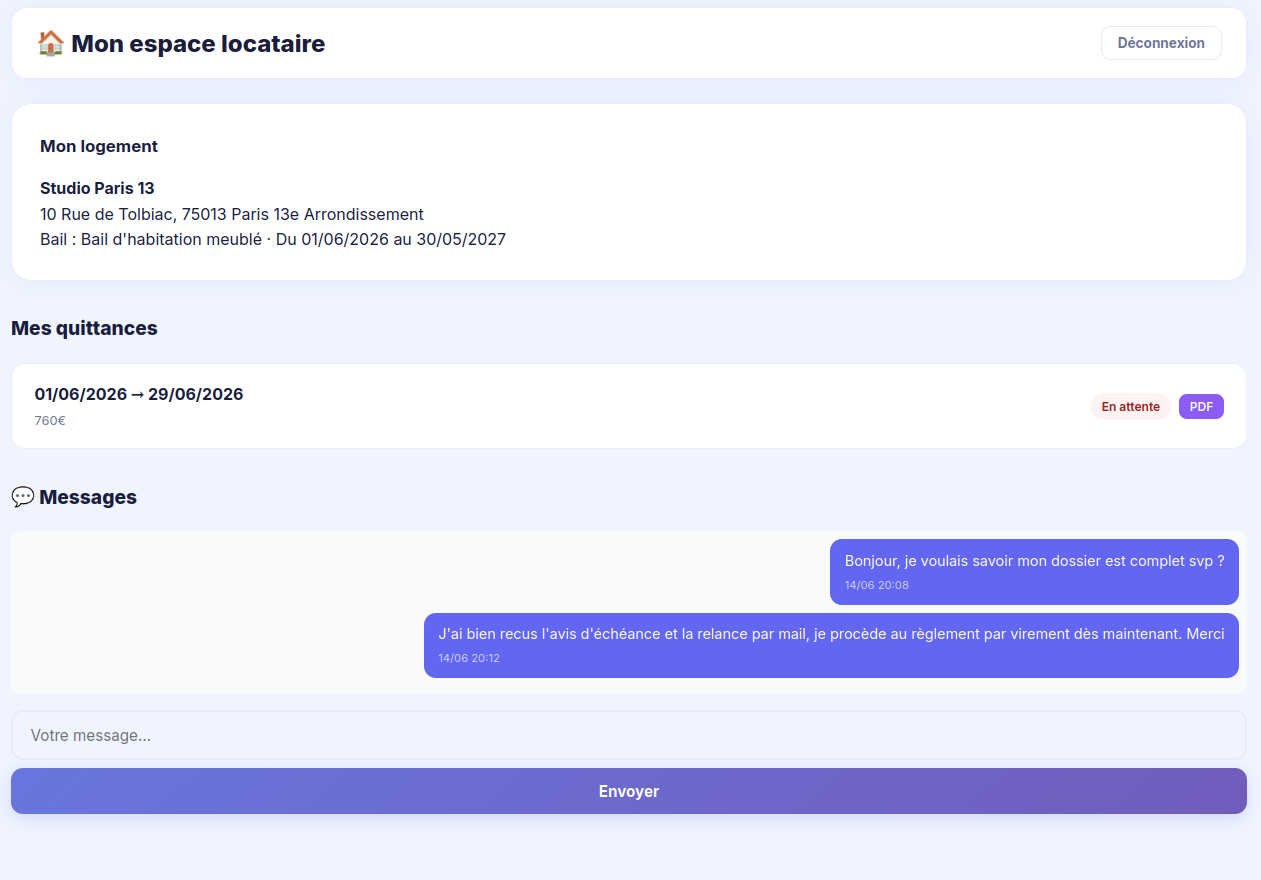The width and height of the screenshot is (1261, 880).
Task: Focus the Votre message input field
Action: tap(629, 735)
